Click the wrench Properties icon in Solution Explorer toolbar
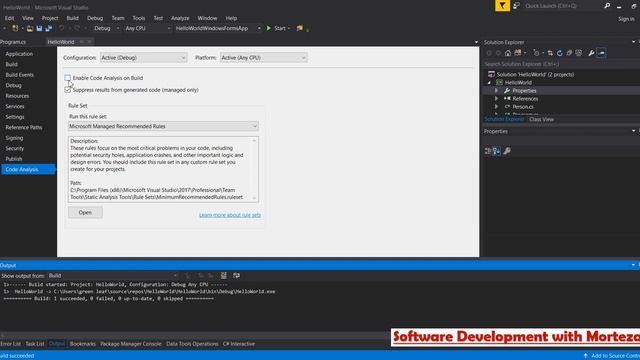This screenshot has height=360, width=640. (591, 53)
